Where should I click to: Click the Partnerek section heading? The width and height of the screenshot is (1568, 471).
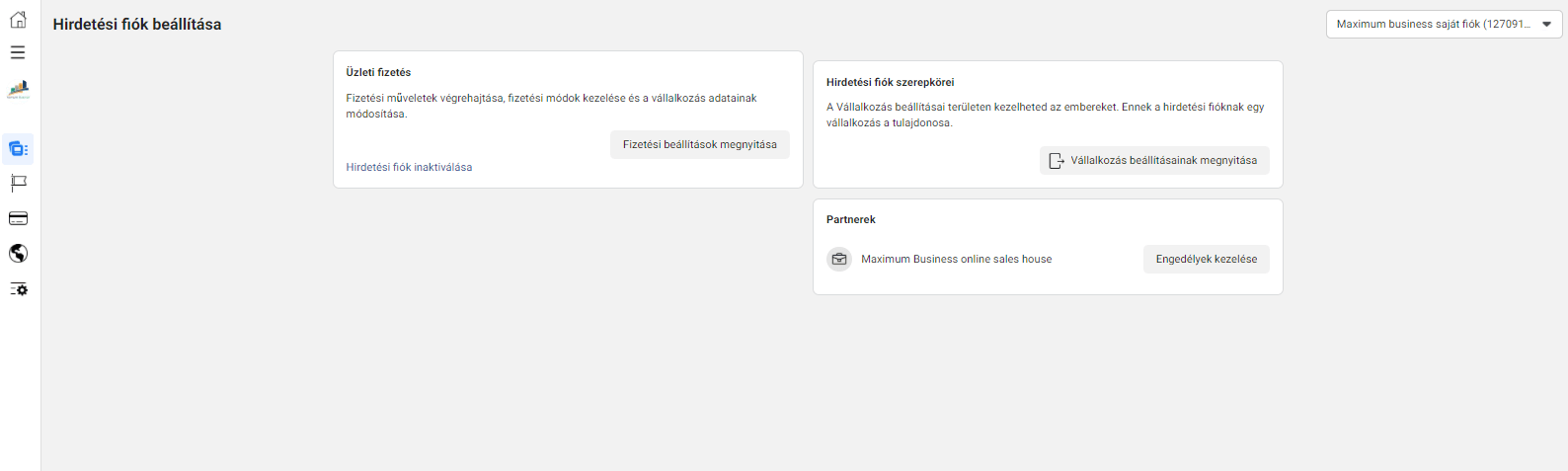[851, 219]
